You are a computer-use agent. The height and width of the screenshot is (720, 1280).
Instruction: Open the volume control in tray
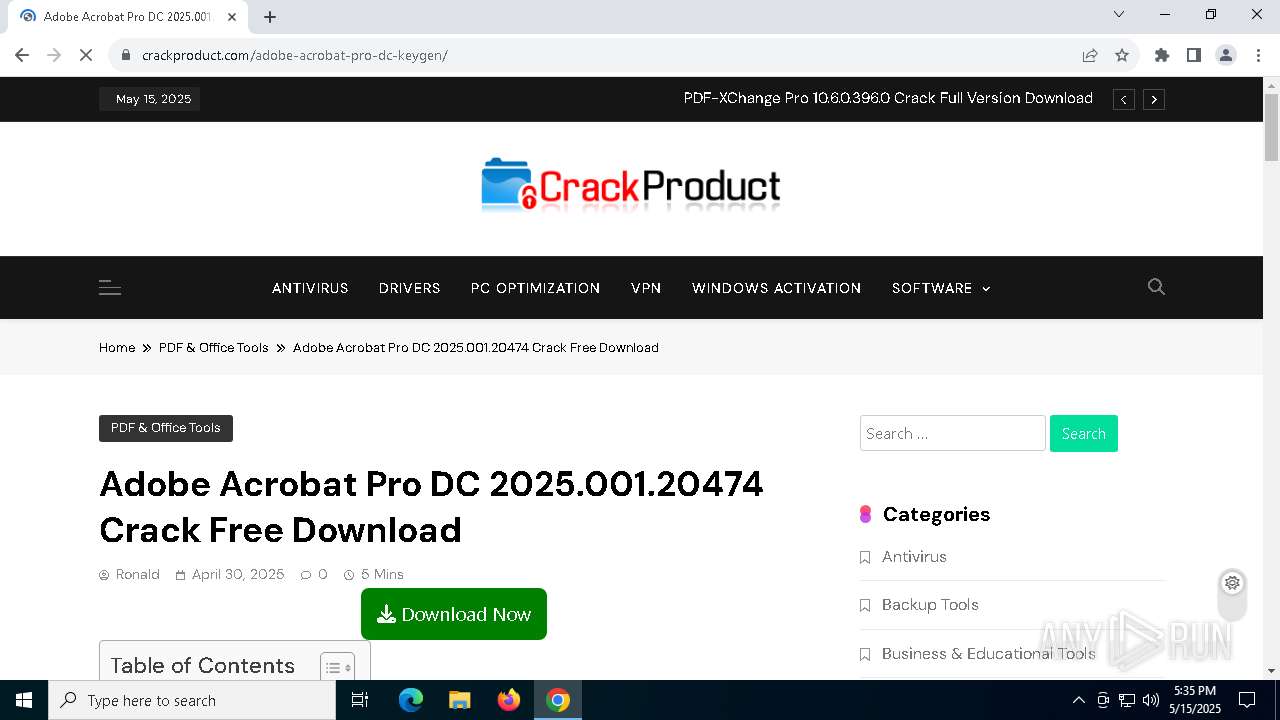tap(1151, 700)
